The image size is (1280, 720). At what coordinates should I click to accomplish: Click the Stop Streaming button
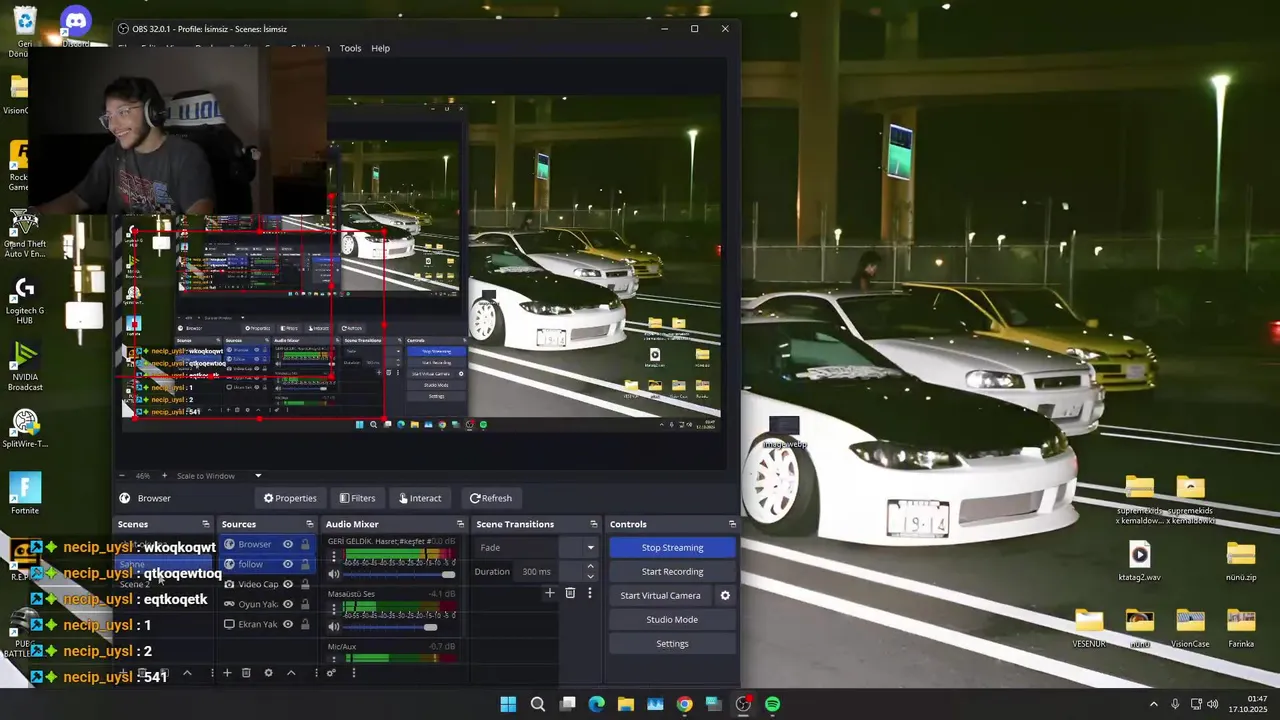672,547
